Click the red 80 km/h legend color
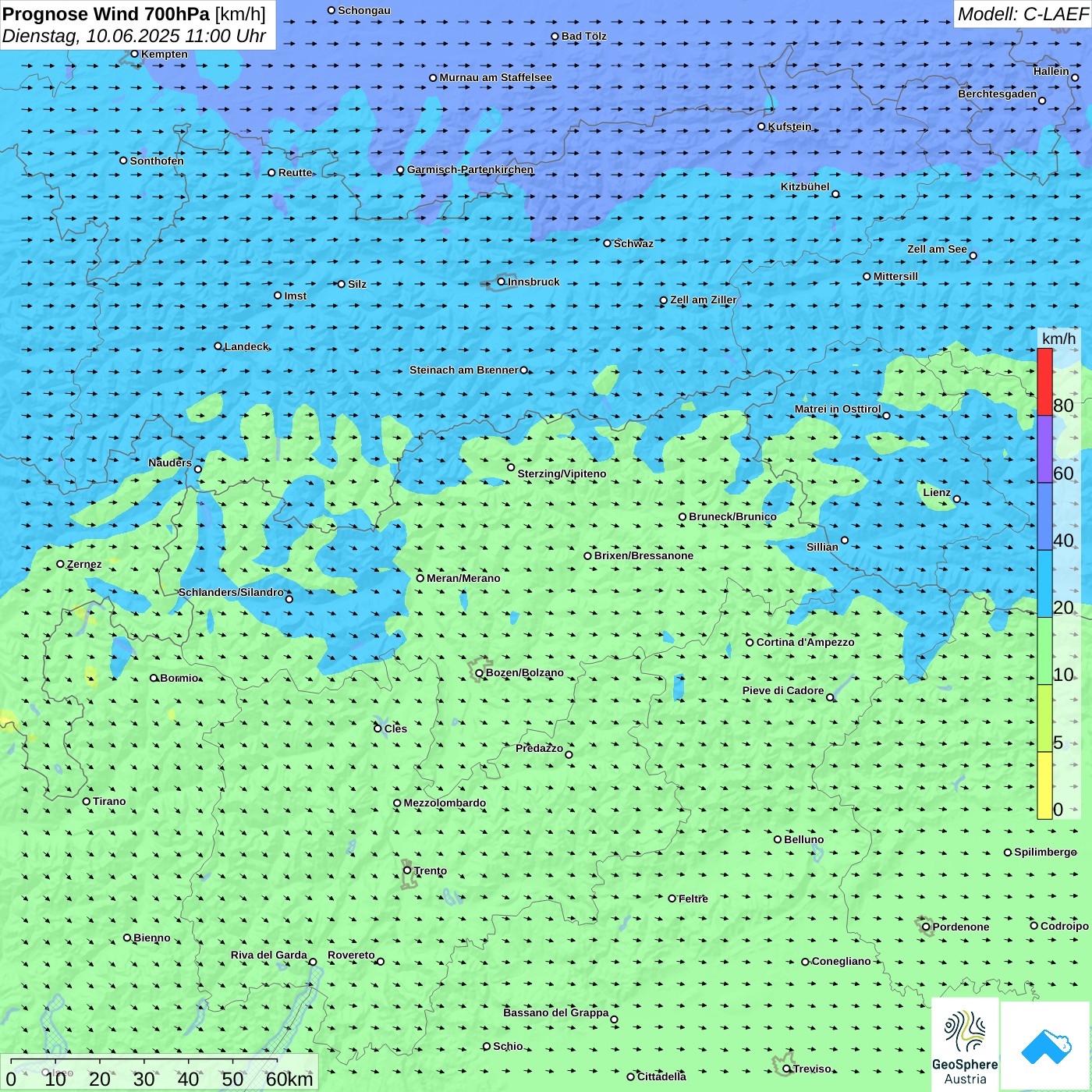The height and width of the screenshot is (1092, 1092). click(x=1044, y=382)
